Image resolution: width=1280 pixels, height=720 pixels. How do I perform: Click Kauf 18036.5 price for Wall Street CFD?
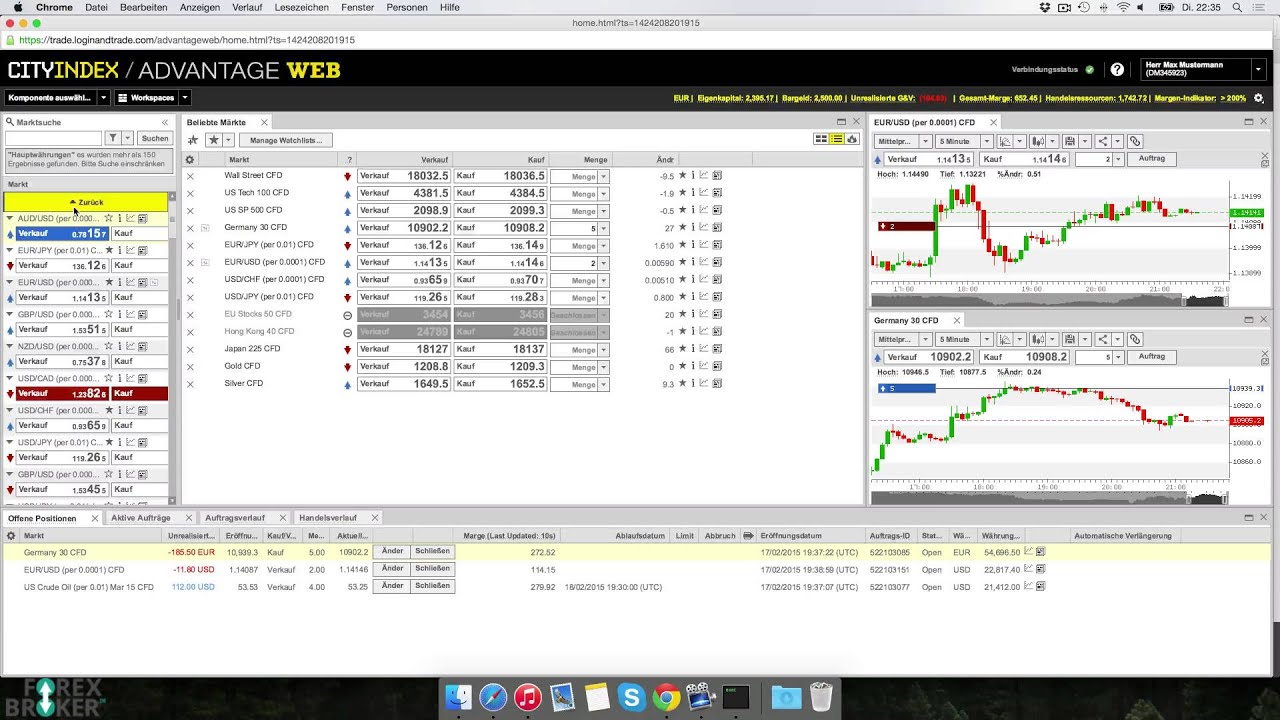point(500,176)
